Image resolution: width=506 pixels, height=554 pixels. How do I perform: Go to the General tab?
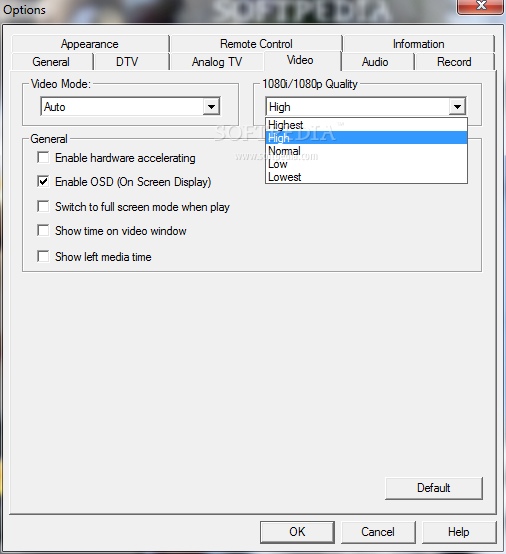point(51,62)
